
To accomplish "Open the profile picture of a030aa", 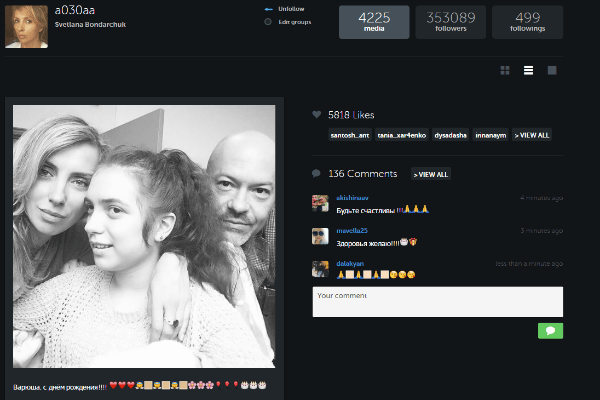I will coord(26,27).
